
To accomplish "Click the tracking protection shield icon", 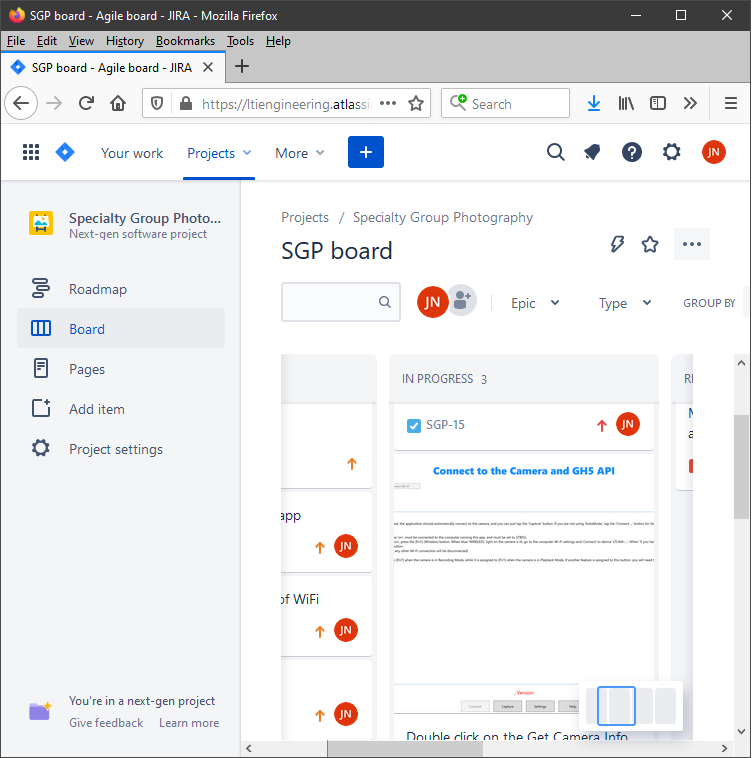I will click(x=157, y=103).
